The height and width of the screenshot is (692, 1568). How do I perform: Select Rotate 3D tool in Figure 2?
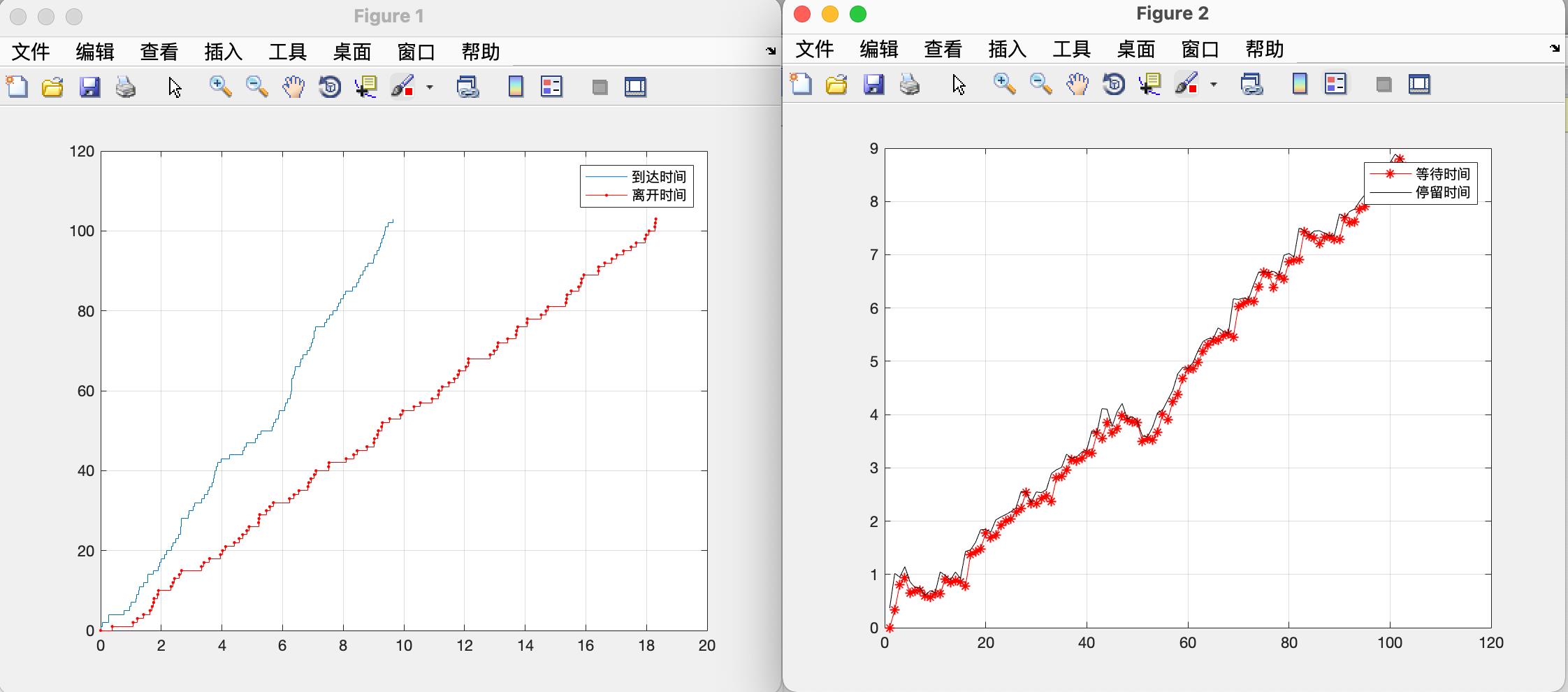pyautogui.click(x=1114, y=84)
